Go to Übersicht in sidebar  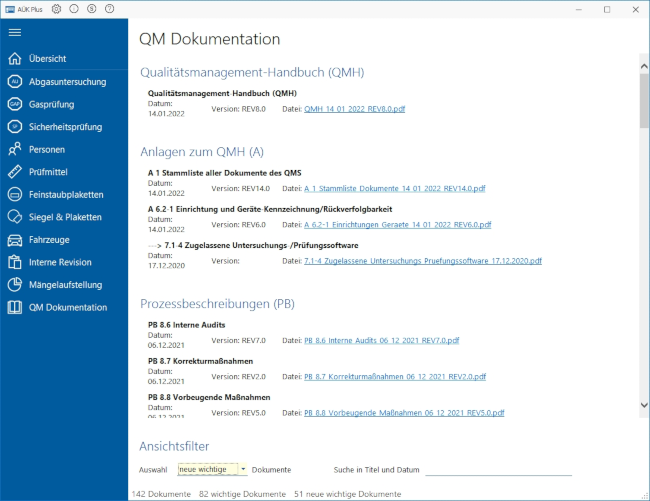pos(48,59)
